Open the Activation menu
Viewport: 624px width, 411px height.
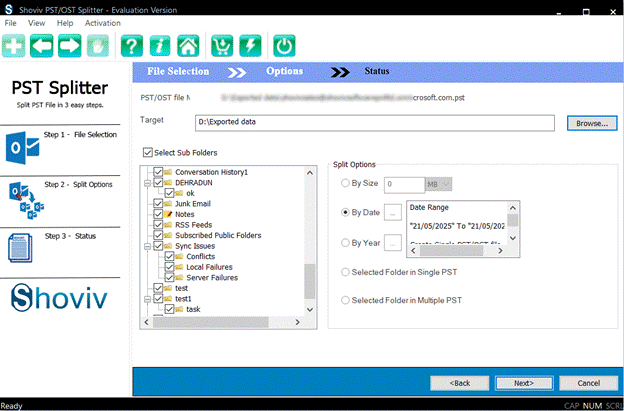coord(103,23)
